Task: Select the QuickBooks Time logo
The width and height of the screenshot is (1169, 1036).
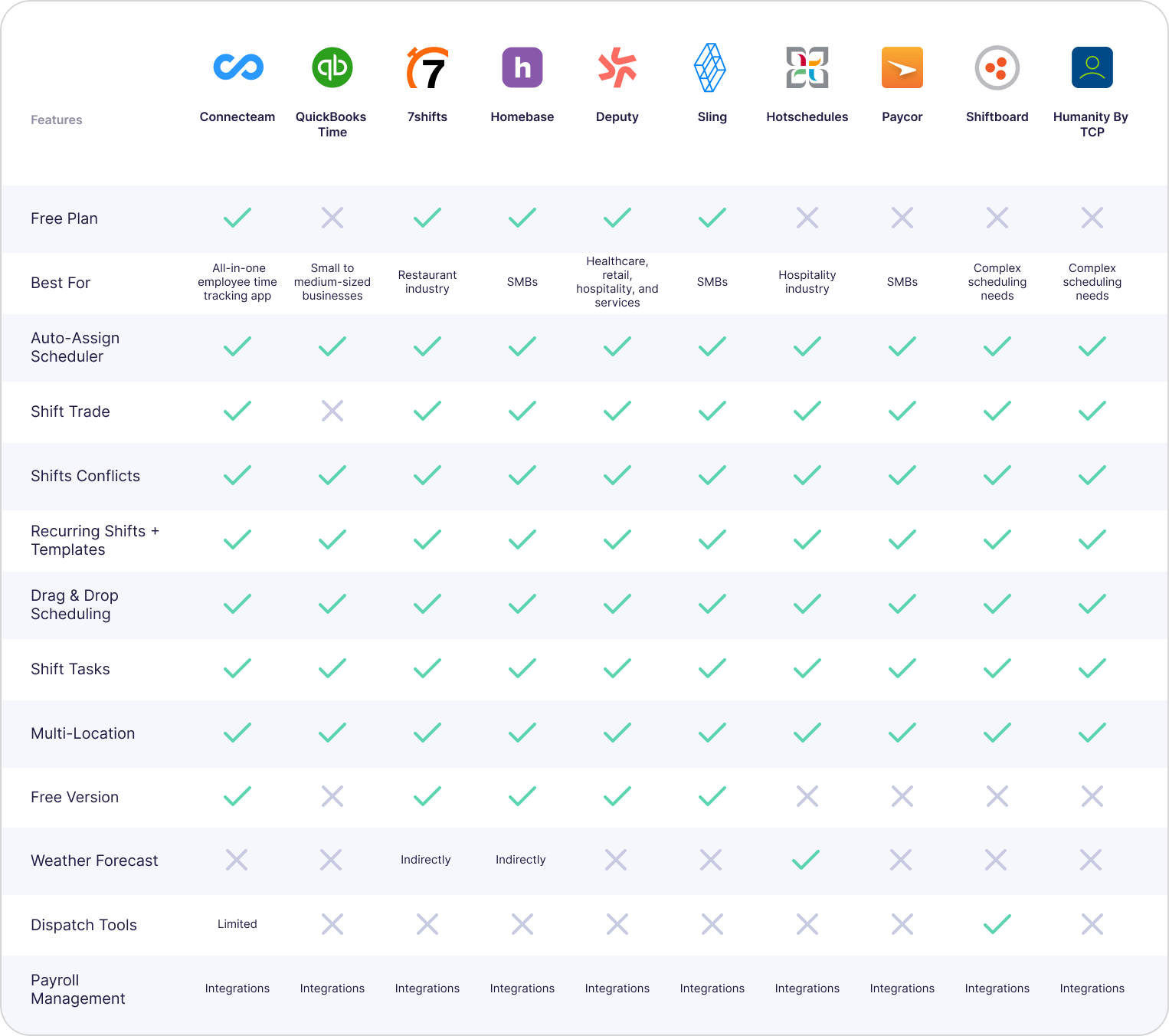Action: 332,67
